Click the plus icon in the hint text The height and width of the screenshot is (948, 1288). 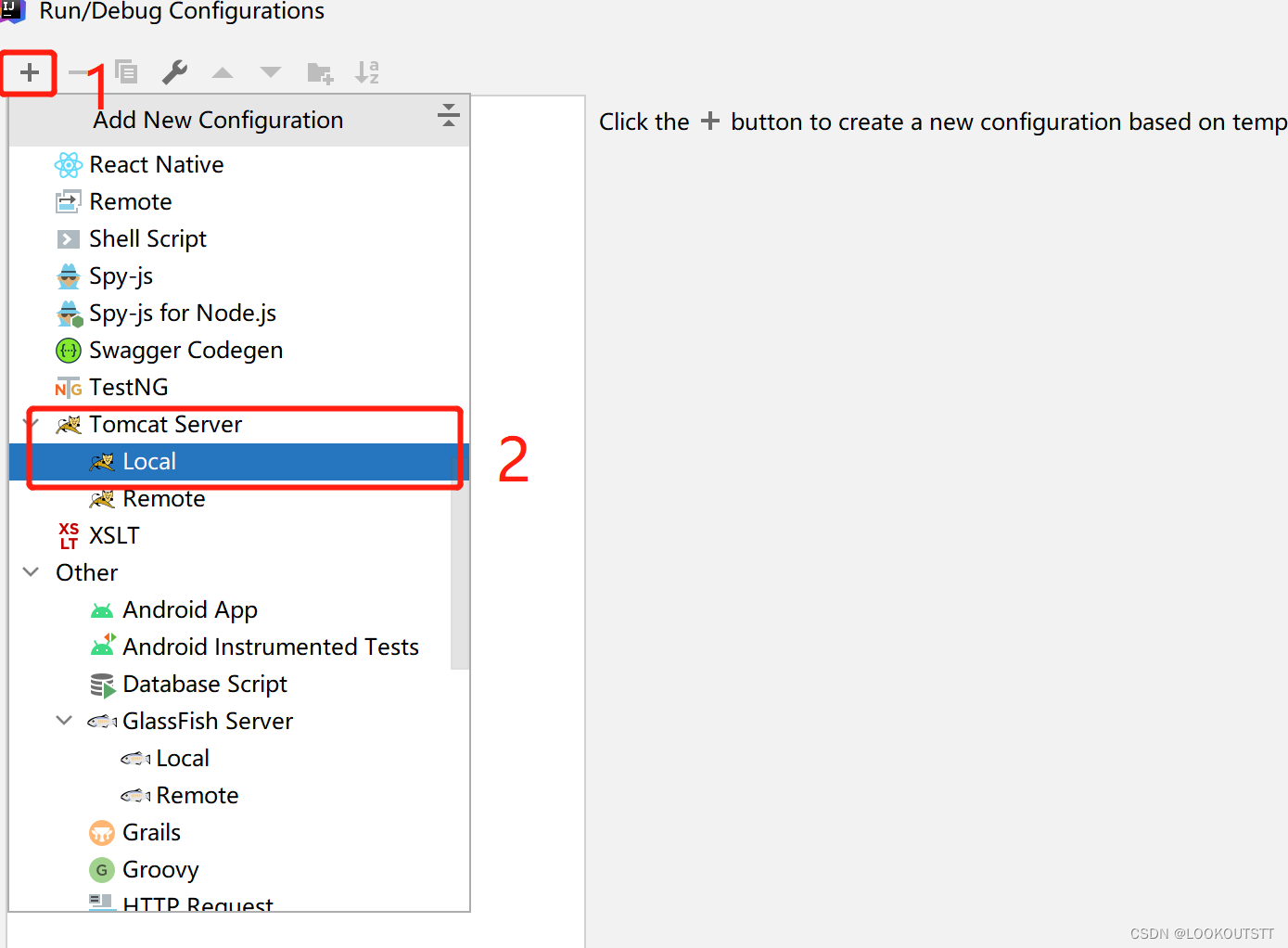click(x=710, y=122)
